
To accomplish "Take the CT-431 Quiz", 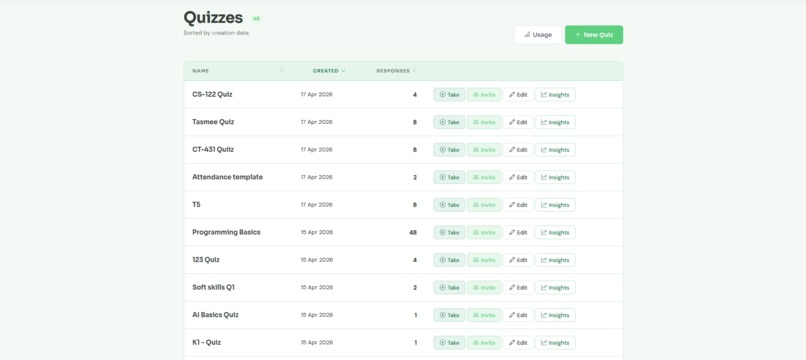I will click(x=449, y=150).
